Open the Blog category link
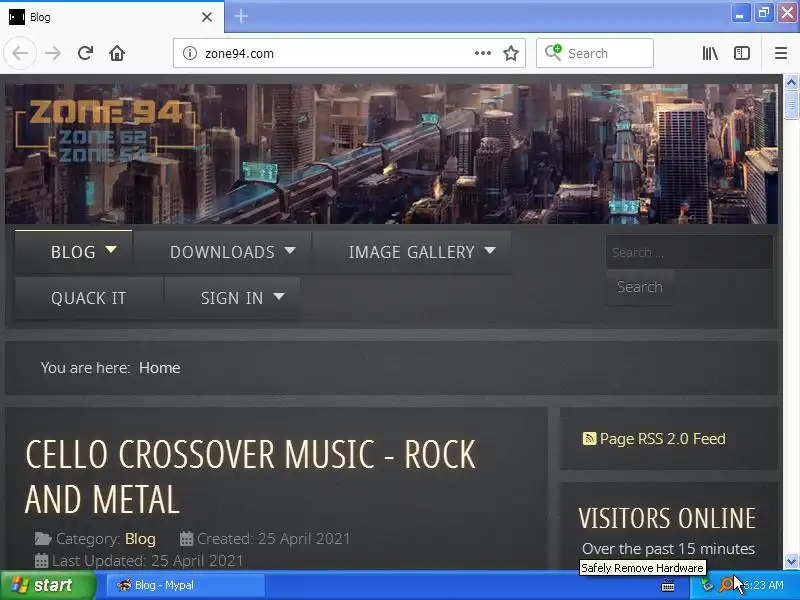This screenshot has height=600, width=800. 140,539
